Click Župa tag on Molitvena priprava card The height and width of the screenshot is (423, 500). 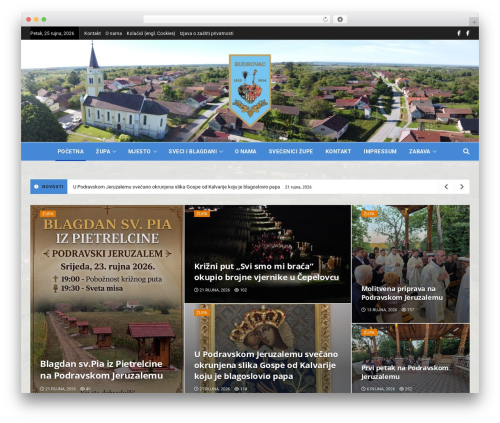pos(369,214)
